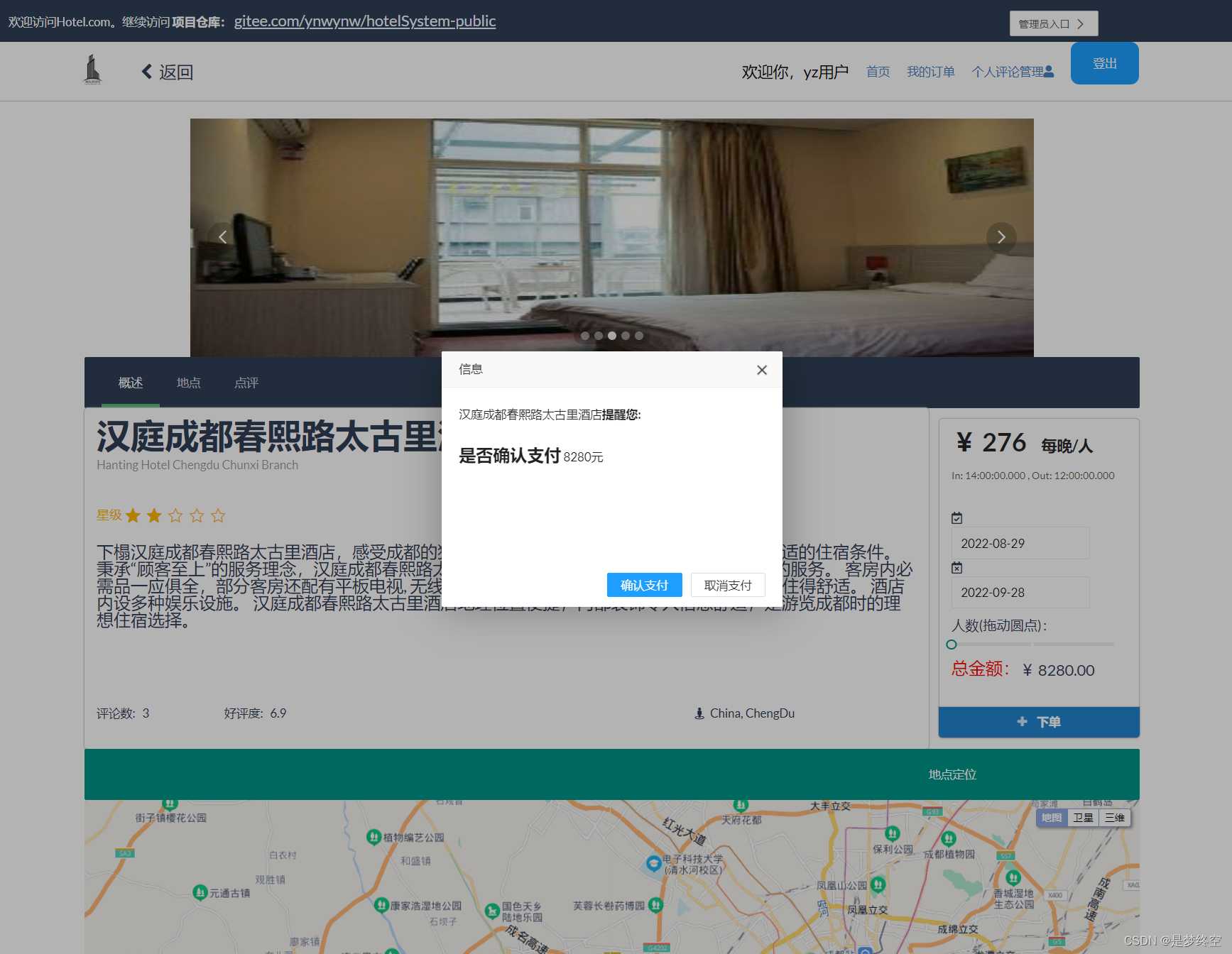This screenshot has width=1232, height=954.
Task: Switch to the 概述 overview tab
Action: (x=131, y=383)
